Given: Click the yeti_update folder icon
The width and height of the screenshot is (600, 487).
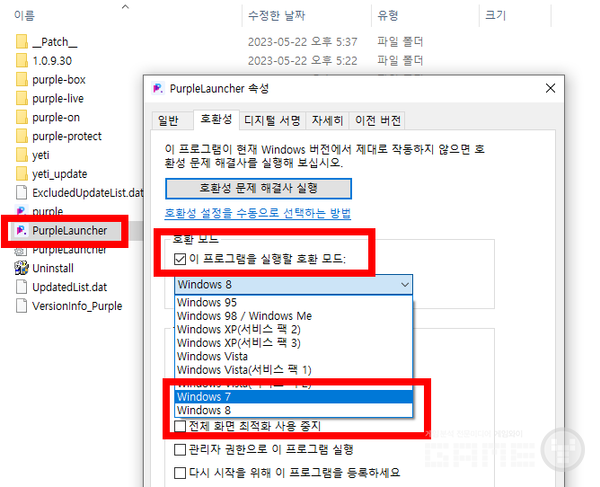Looking at the screenshot, I should tap(22, 173).
